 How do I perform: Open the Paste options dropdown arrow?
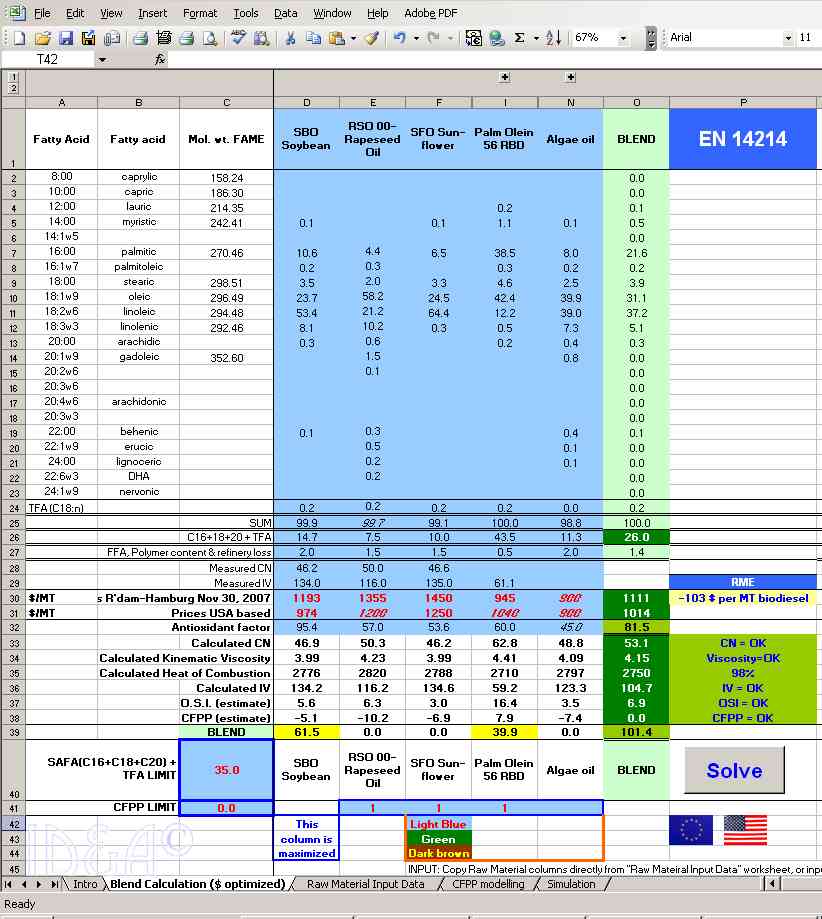354,39
